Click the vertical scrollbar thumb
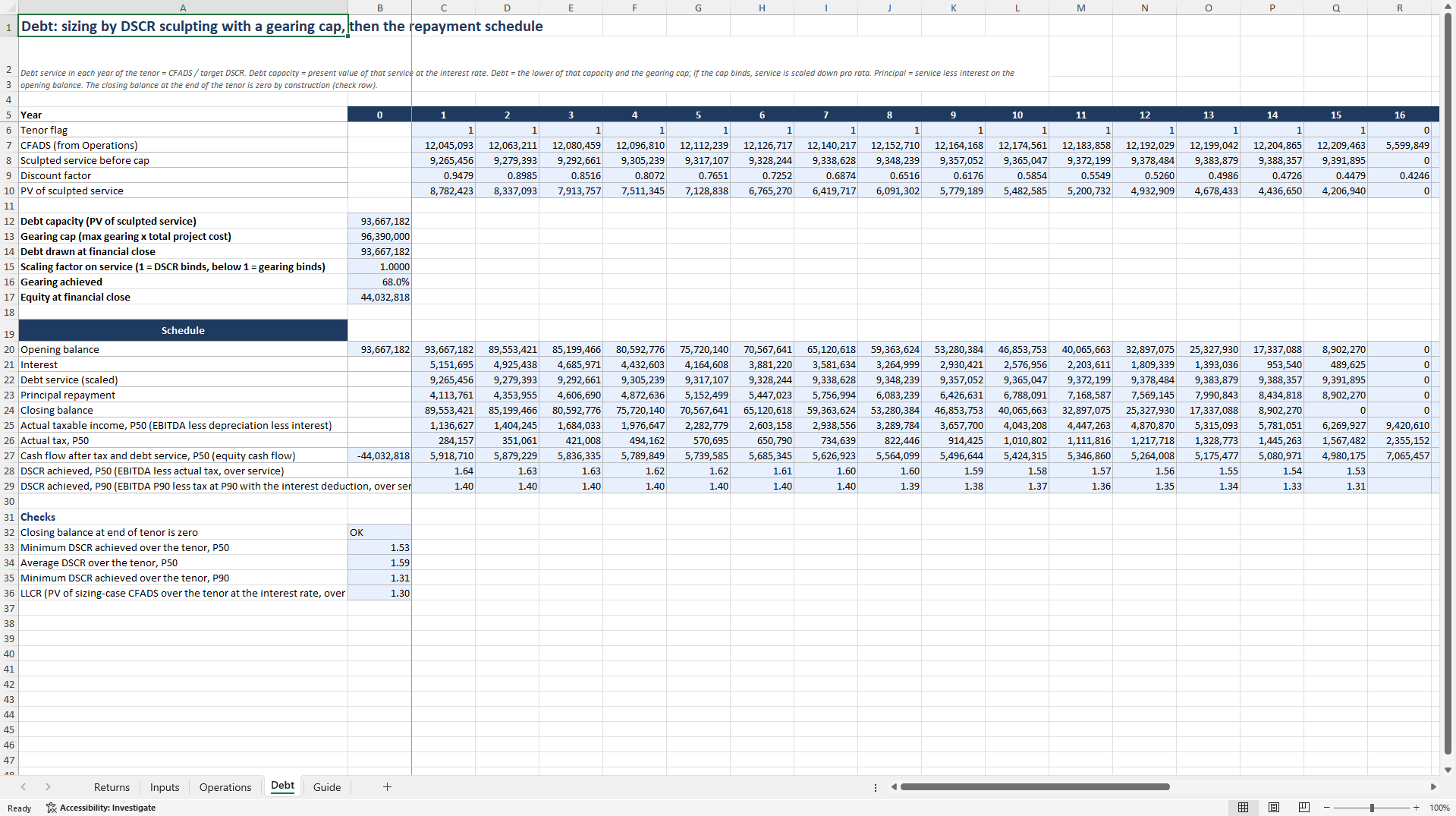 pos(1448,383)
